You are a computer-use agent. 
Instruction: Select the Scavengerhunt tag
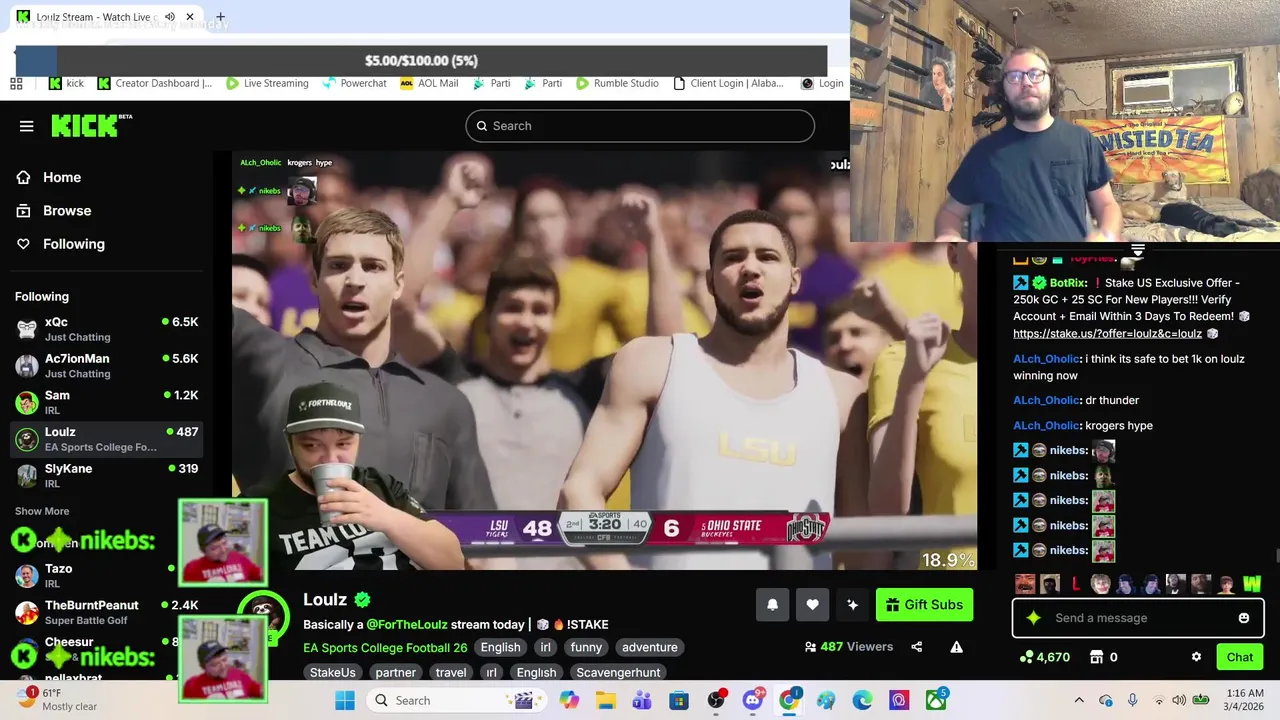point(618,672)
